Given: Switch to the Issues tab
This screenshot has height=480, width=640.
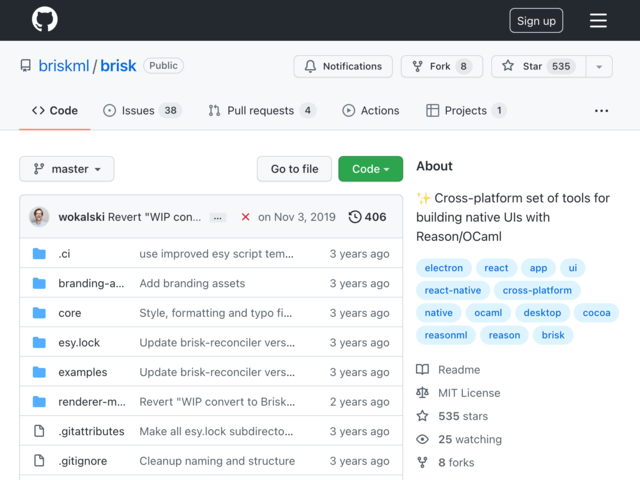Looking at the screenshot, I should (142, 111).
